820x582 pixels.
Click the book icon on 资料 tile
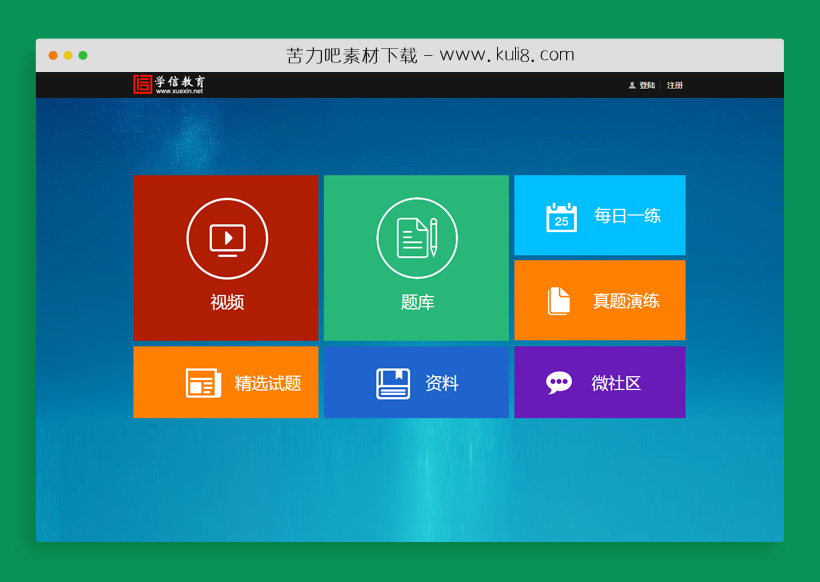pos(395,382)
